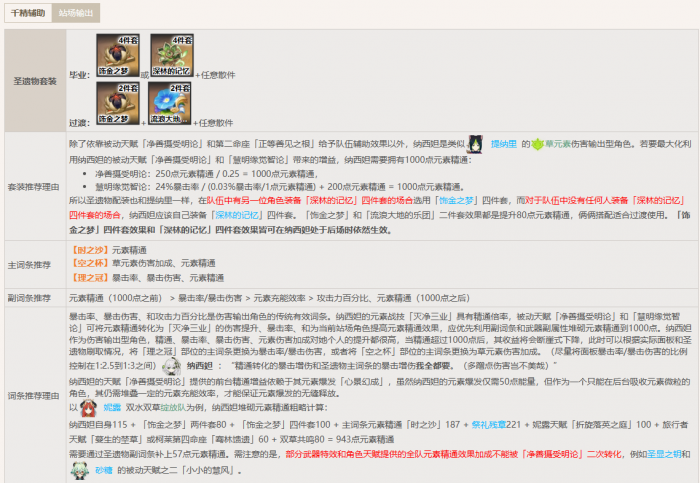700x483 pixels.
Task: Click the 毕业: label
Action: tap(79, 75)
